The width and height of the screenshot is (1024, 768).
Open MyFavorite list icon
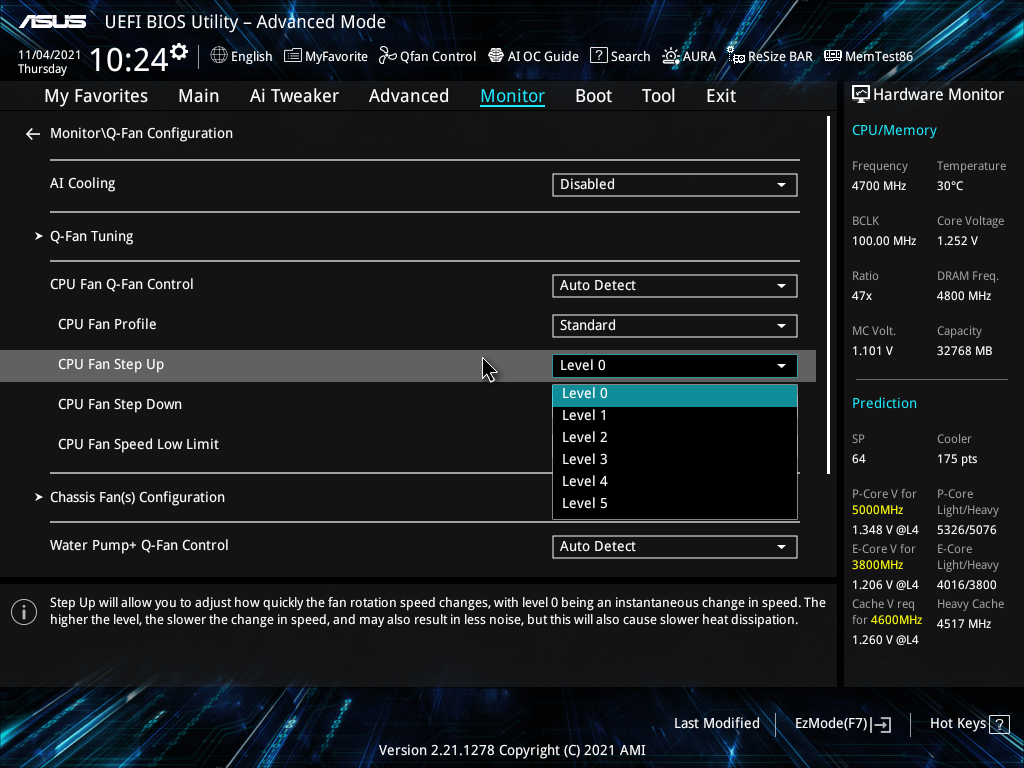tap(293, 56)
